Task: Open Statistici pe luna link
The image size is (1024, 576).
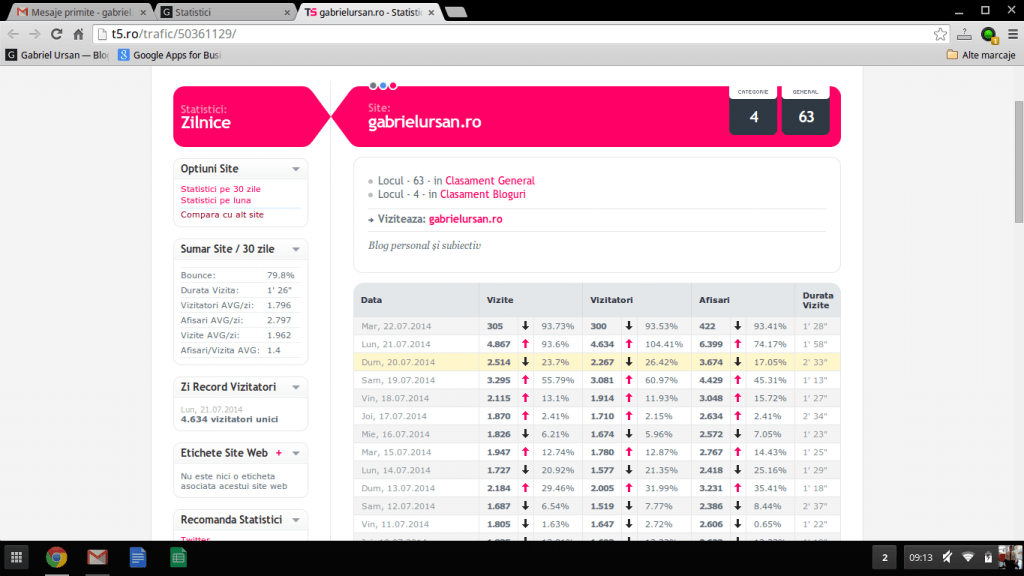Action: point(216,200)
